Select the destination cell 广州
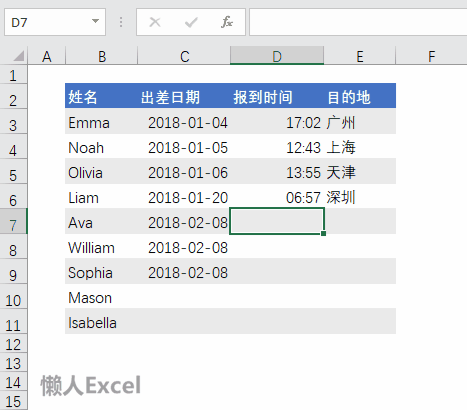The image size is (467, 410). tap(360, 121)
